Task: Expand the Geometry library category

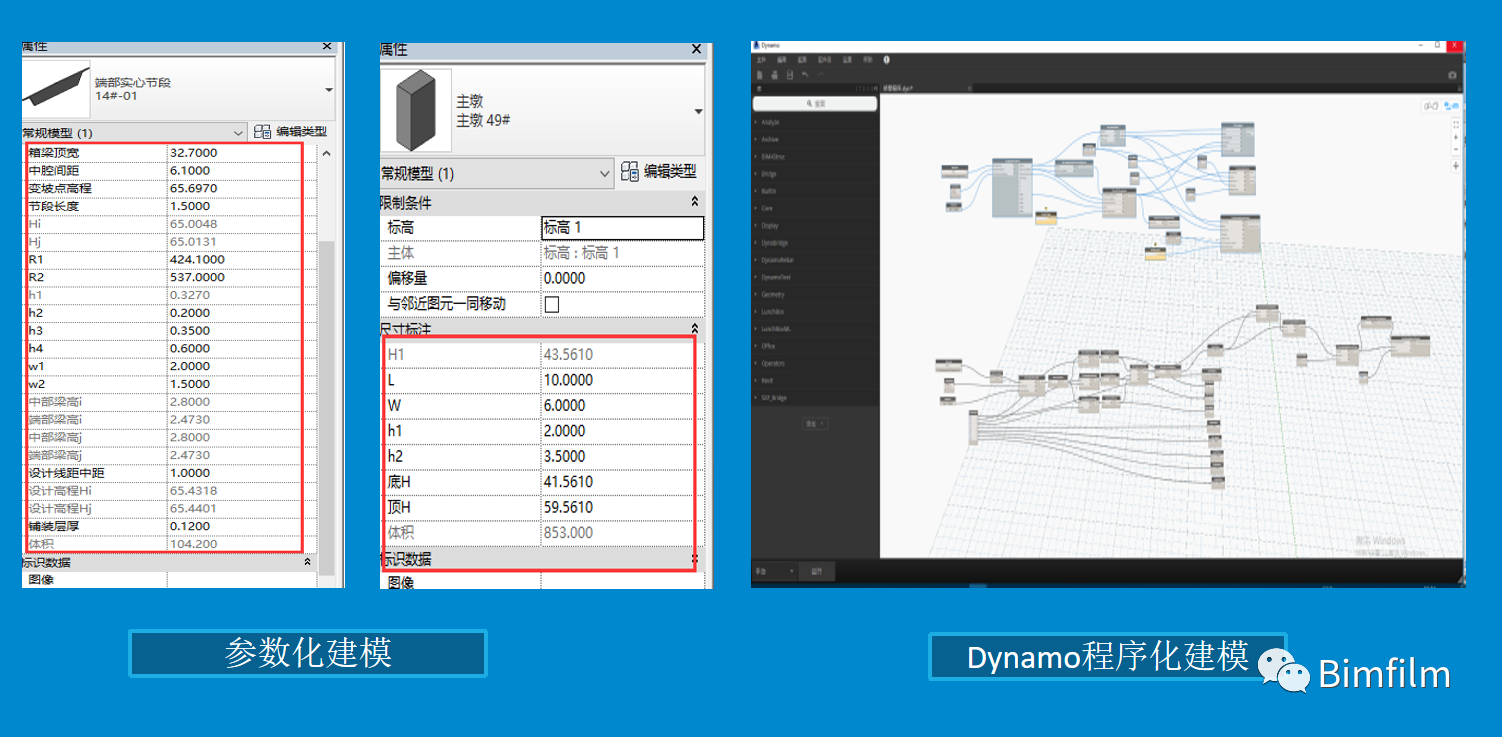Action: click(772, 294)
